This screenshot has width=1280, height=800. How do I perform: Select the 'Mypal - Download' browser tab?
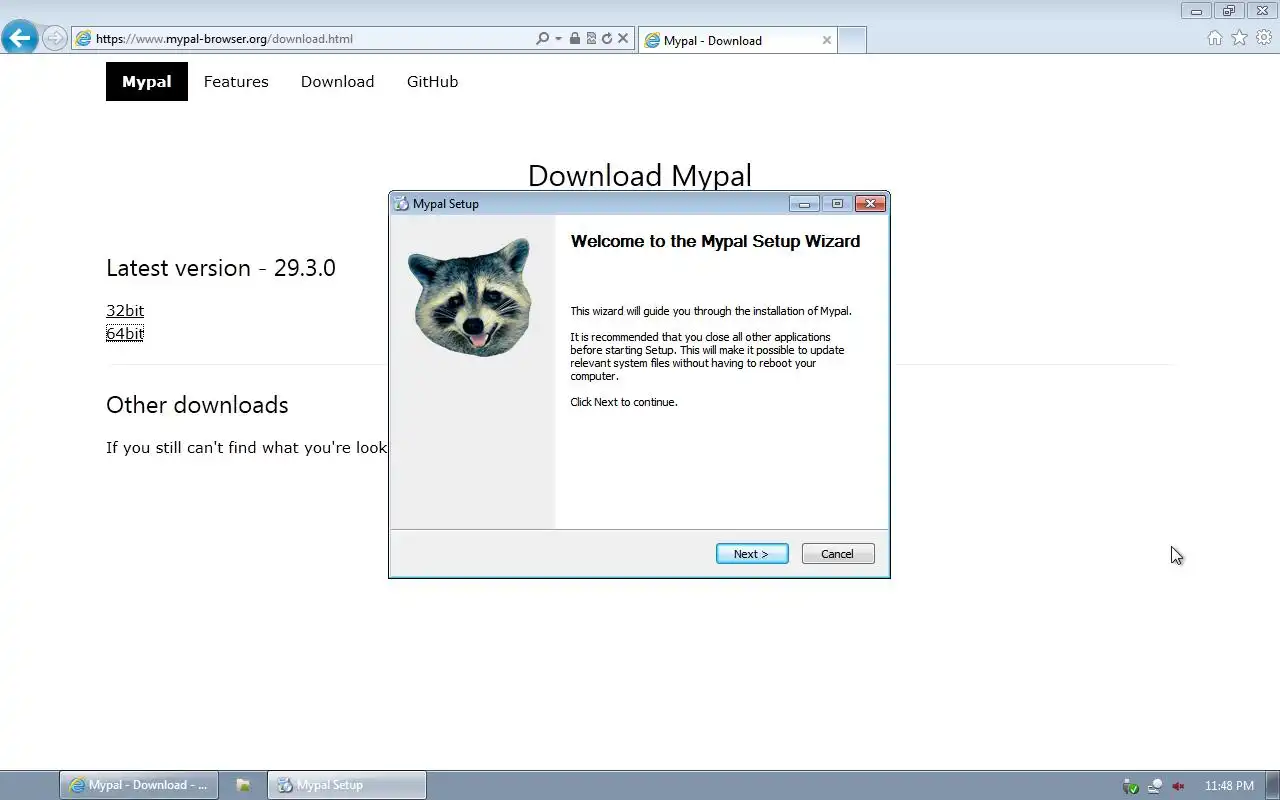tap(737, 40)
